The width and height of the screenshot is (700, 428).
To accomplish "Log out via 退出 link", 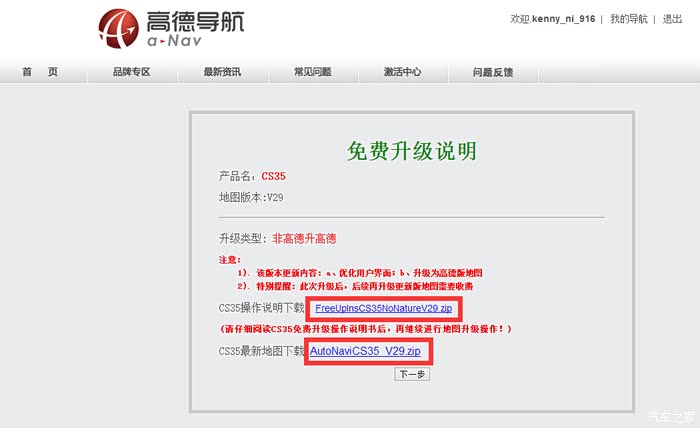I will pos(672,19).
